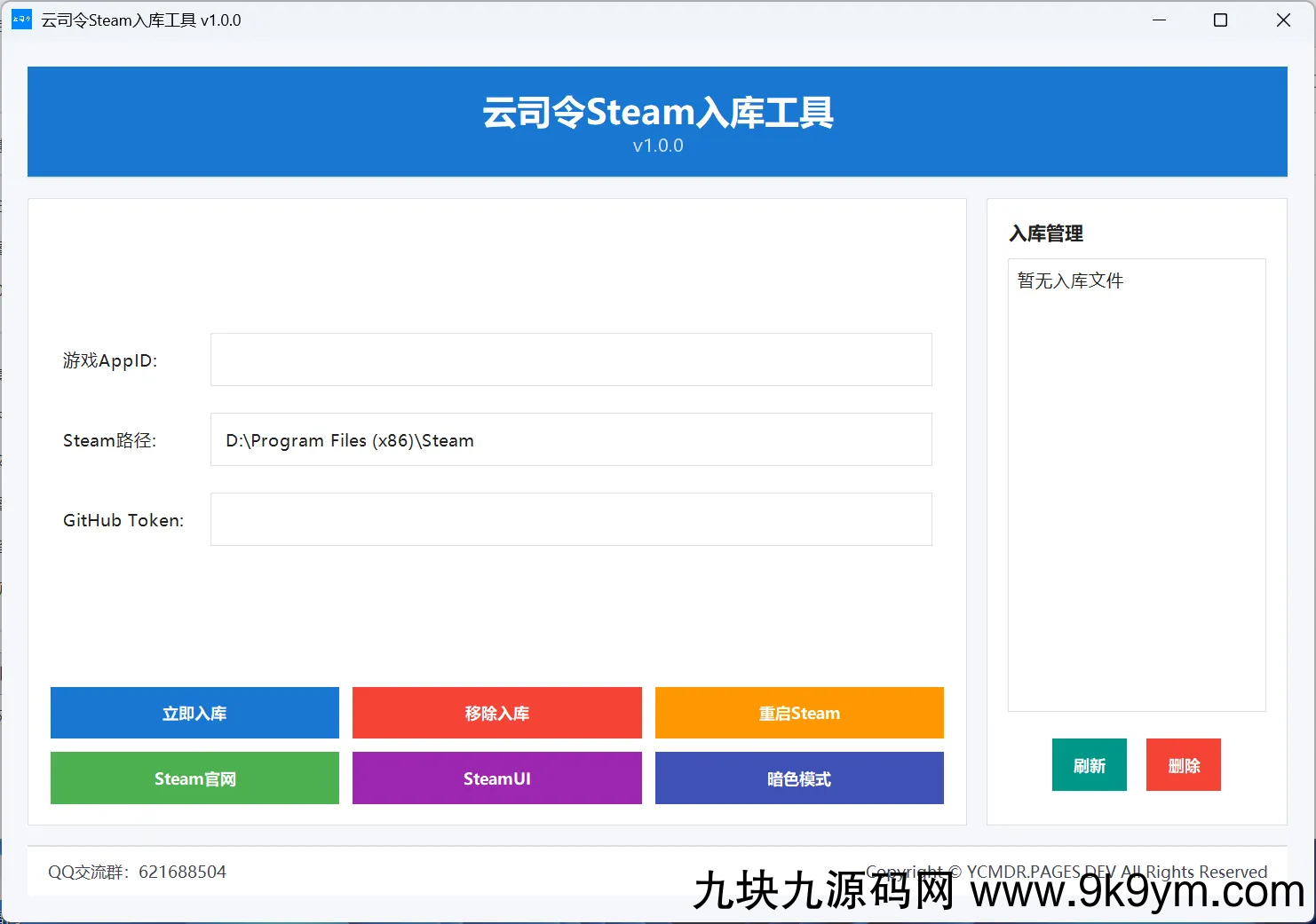This screenshot has width=1316, height=924.
Task: Click the 立即入库 blue button
Action: click(x=194, y=713)
